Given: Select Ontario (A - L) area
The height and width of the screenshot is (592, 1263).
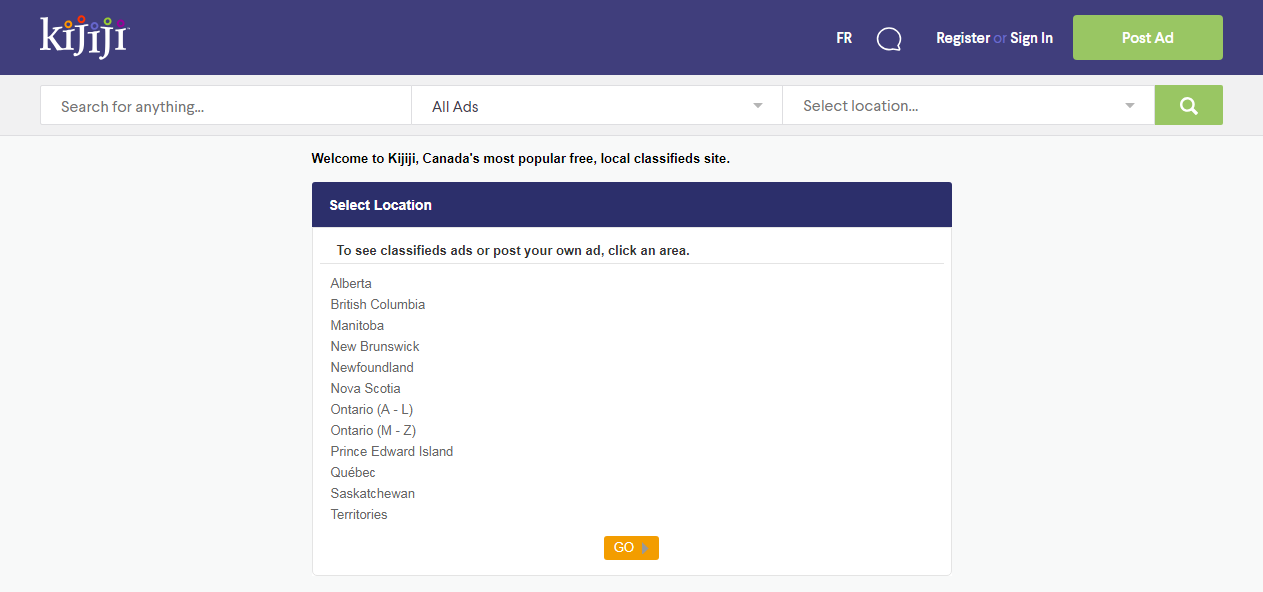Looking at the screenshot, I should pos(372,409).
